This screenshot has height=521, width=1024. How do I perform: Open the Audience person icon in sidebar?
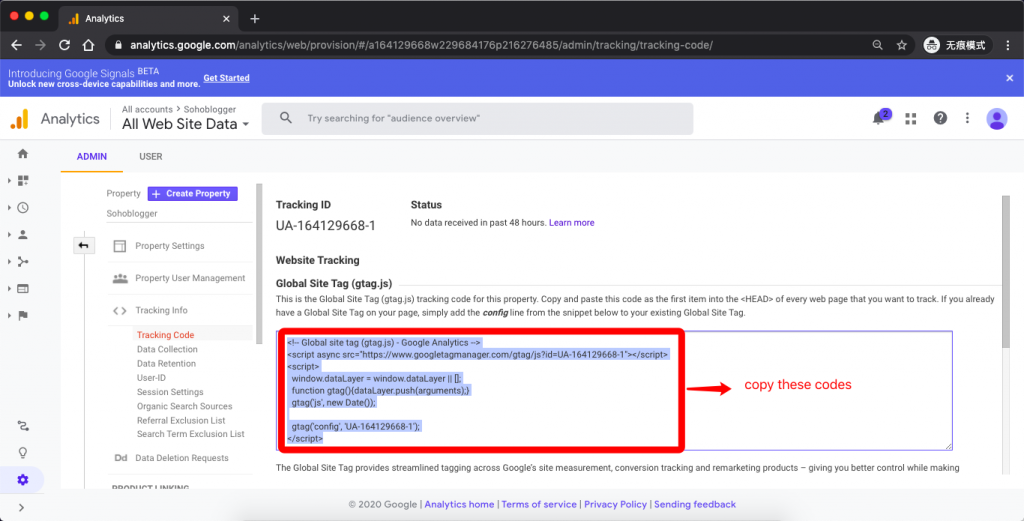(x=23, y=234)
